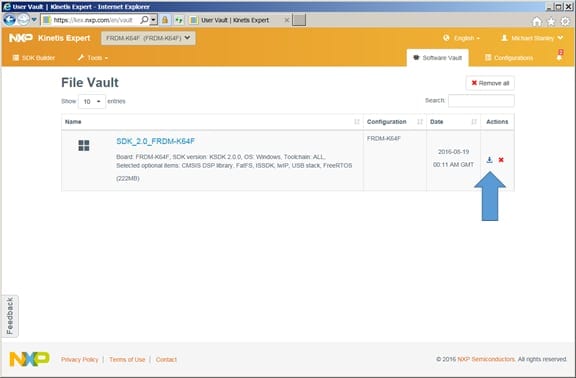Close the User Vault browser tab
This screenshot has height=378, width=576.
(287, 20)
